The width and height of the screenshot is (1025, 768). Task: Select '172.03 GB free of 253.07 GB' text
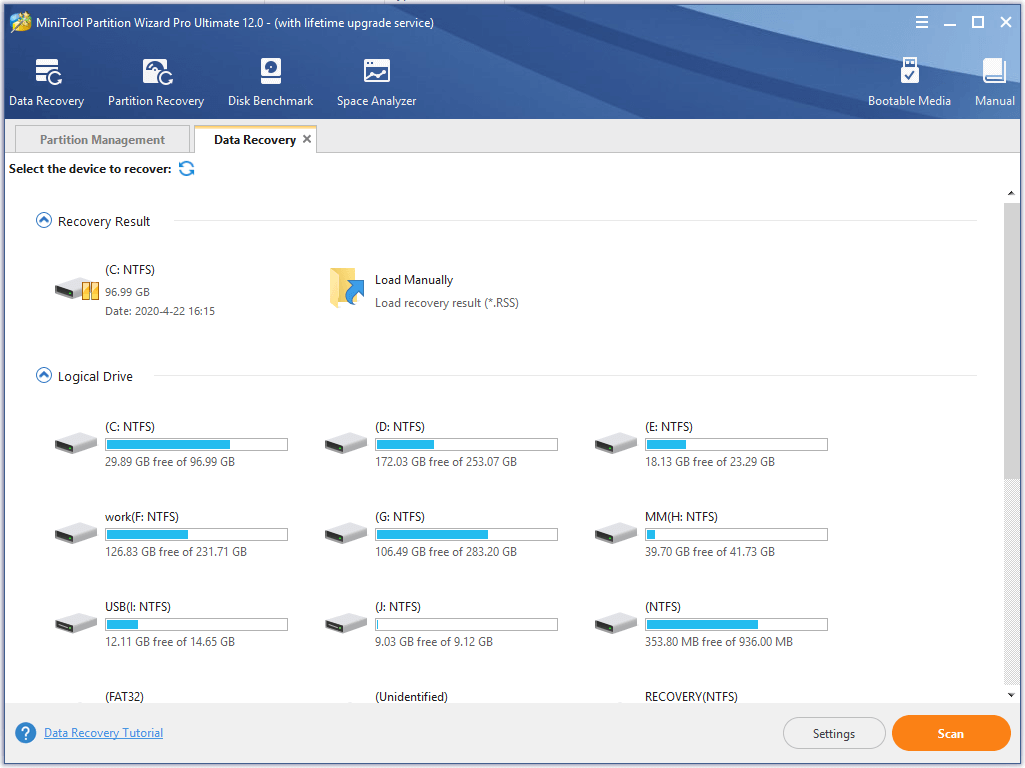point(446,461)
